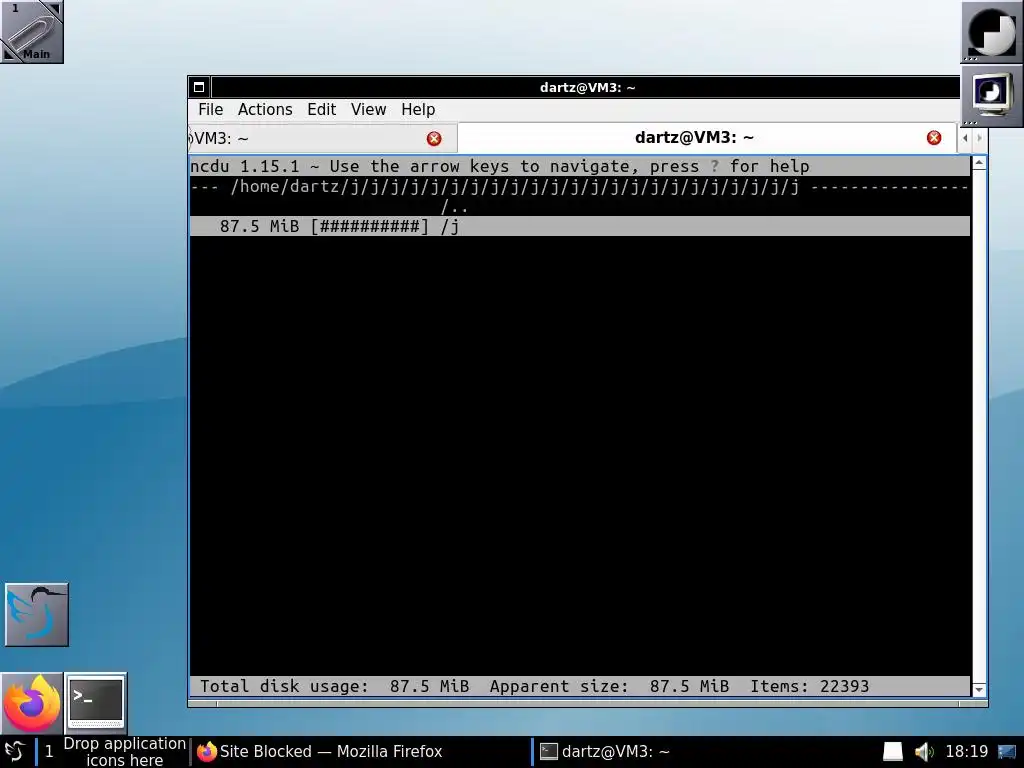Click the terminal window menu icon
This screenshot has height=768, width=1024.
click(x=199, y=87)
